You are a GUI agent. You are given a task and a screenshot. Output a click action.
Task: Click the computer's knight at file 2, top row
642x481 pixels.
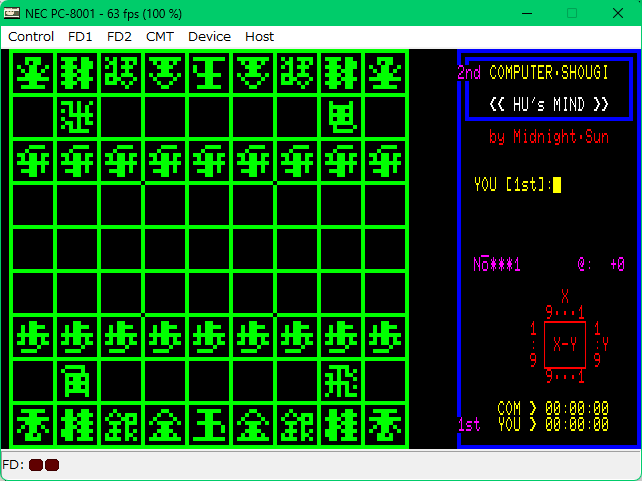[341, 73]
